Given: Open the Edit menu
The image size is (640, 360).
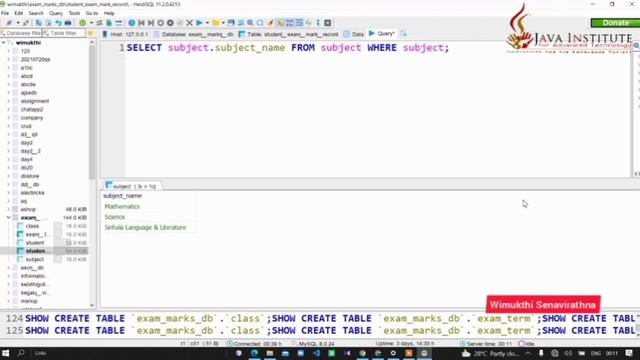Looking at the screenshot, I should (19, 13).
